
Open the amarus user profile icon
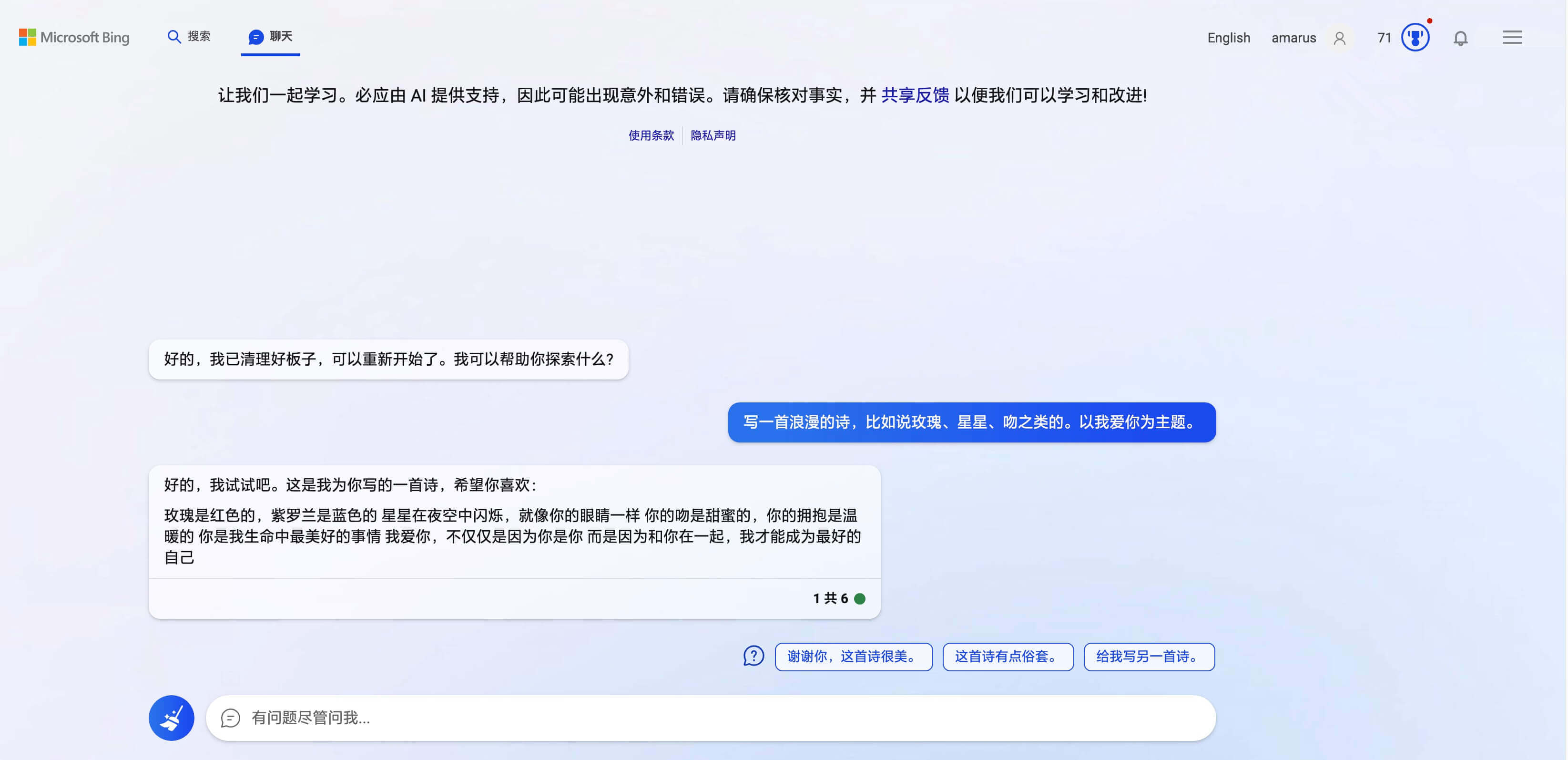(x=1339, y=38)
